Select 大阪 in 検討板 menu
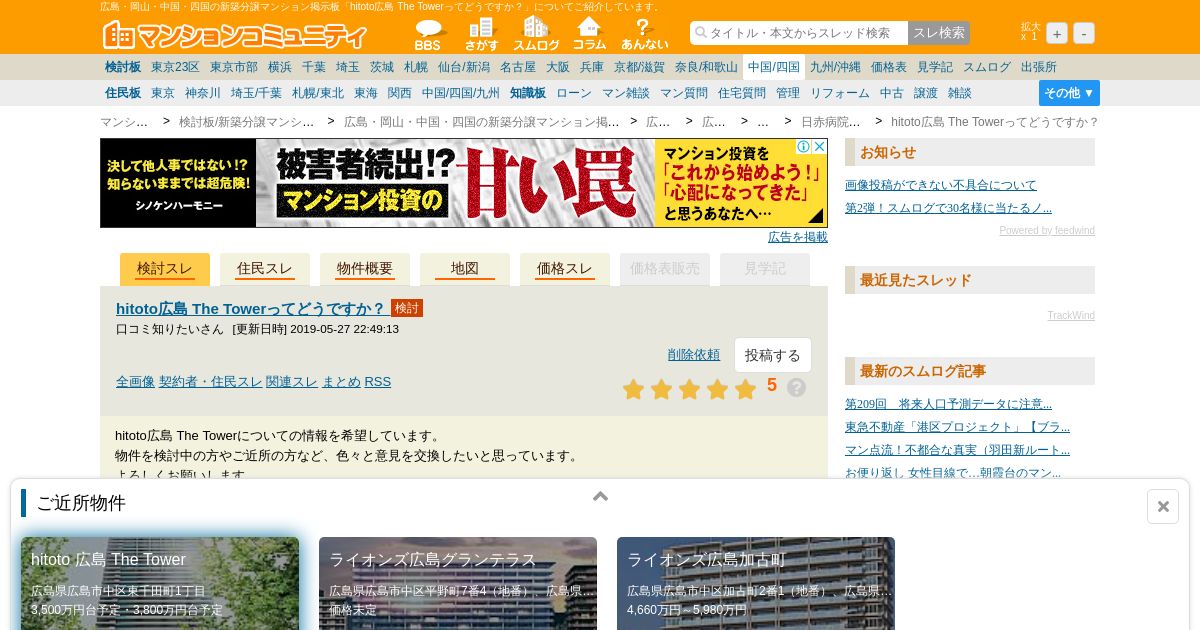This screenshot has height=630, width=1200. point(558,67)
